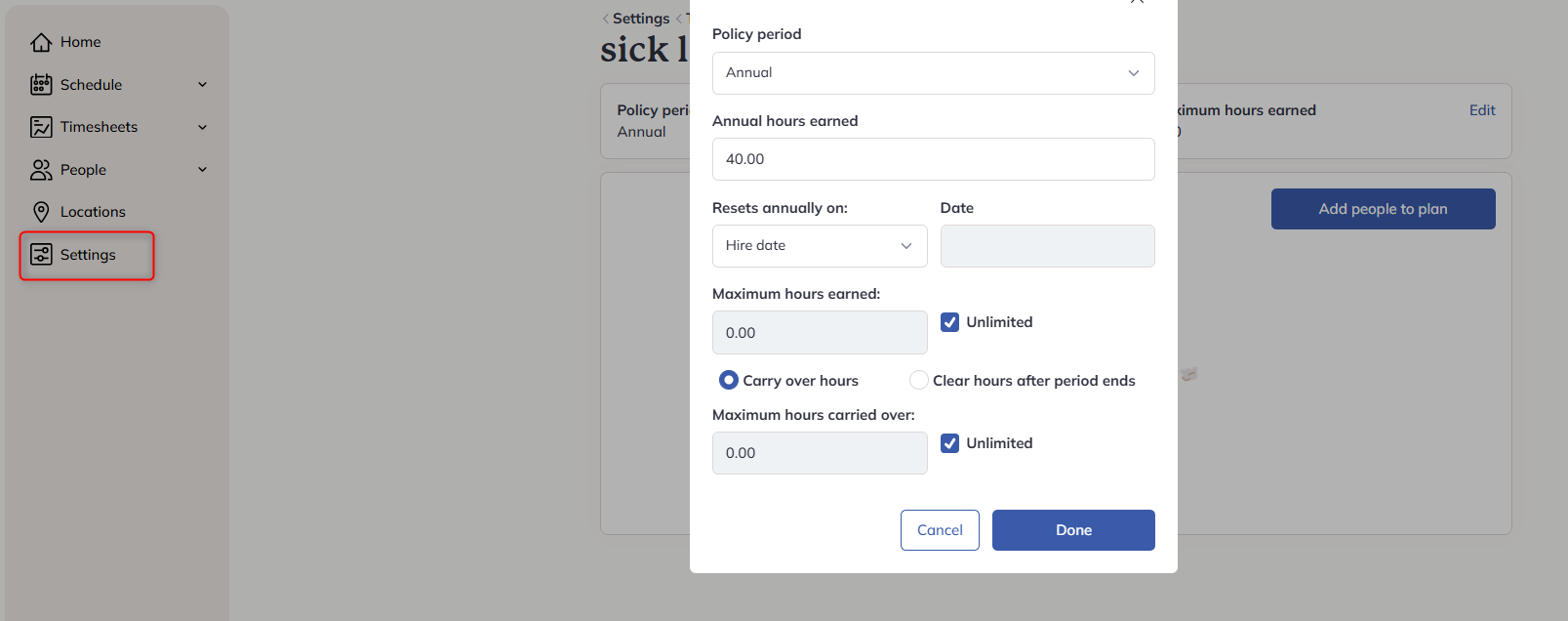Select the Carry over hours option
1568x621 pixels.
pos(728,380)
